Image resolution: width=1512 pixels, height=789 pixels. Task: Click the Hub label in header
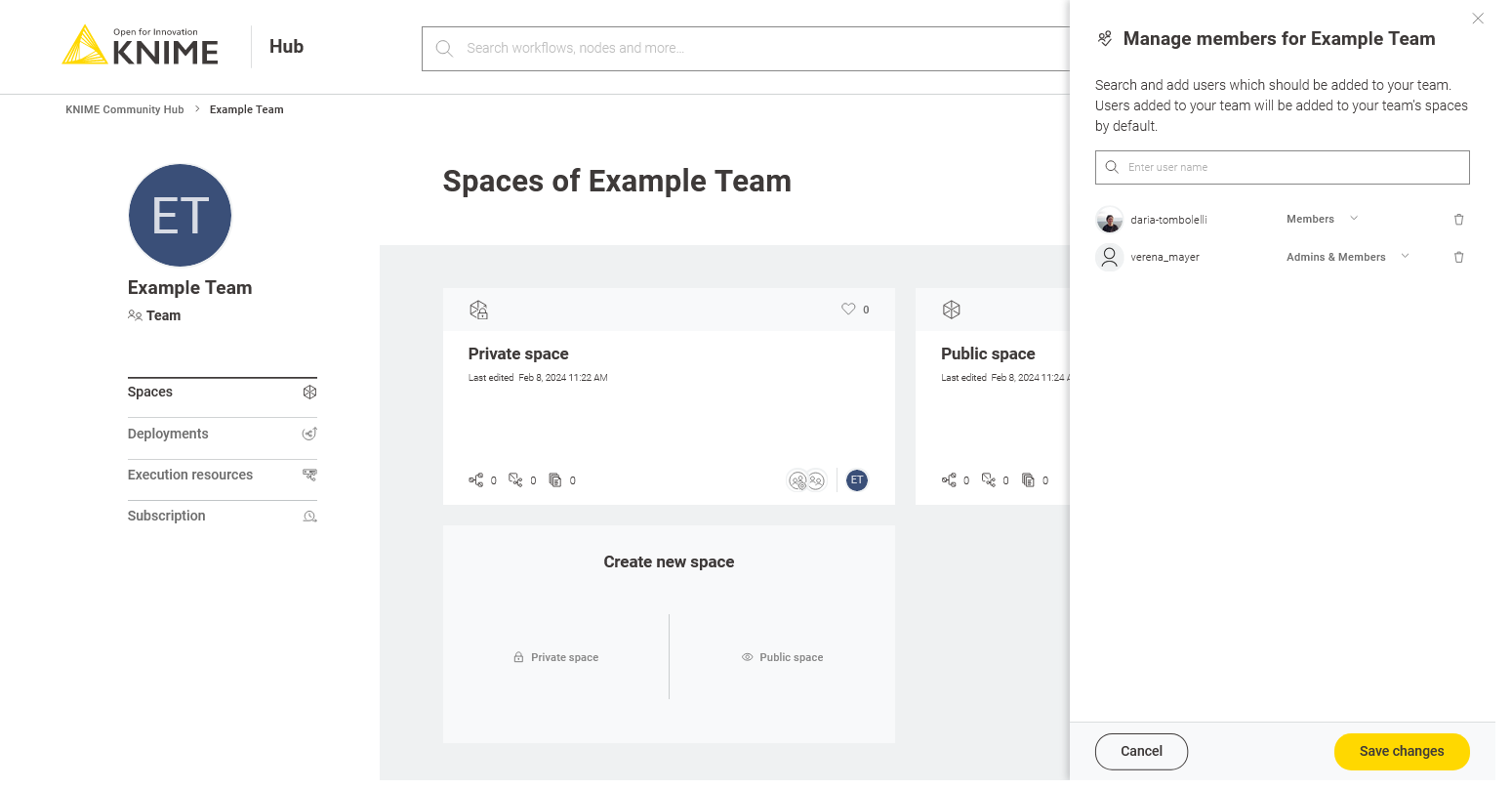tap(286, 46)
